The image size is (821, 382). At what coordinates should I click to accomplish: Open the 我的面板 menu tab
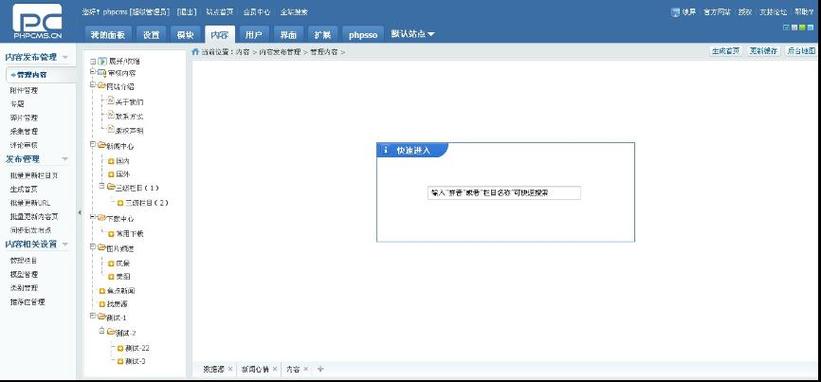click(107, 35)
